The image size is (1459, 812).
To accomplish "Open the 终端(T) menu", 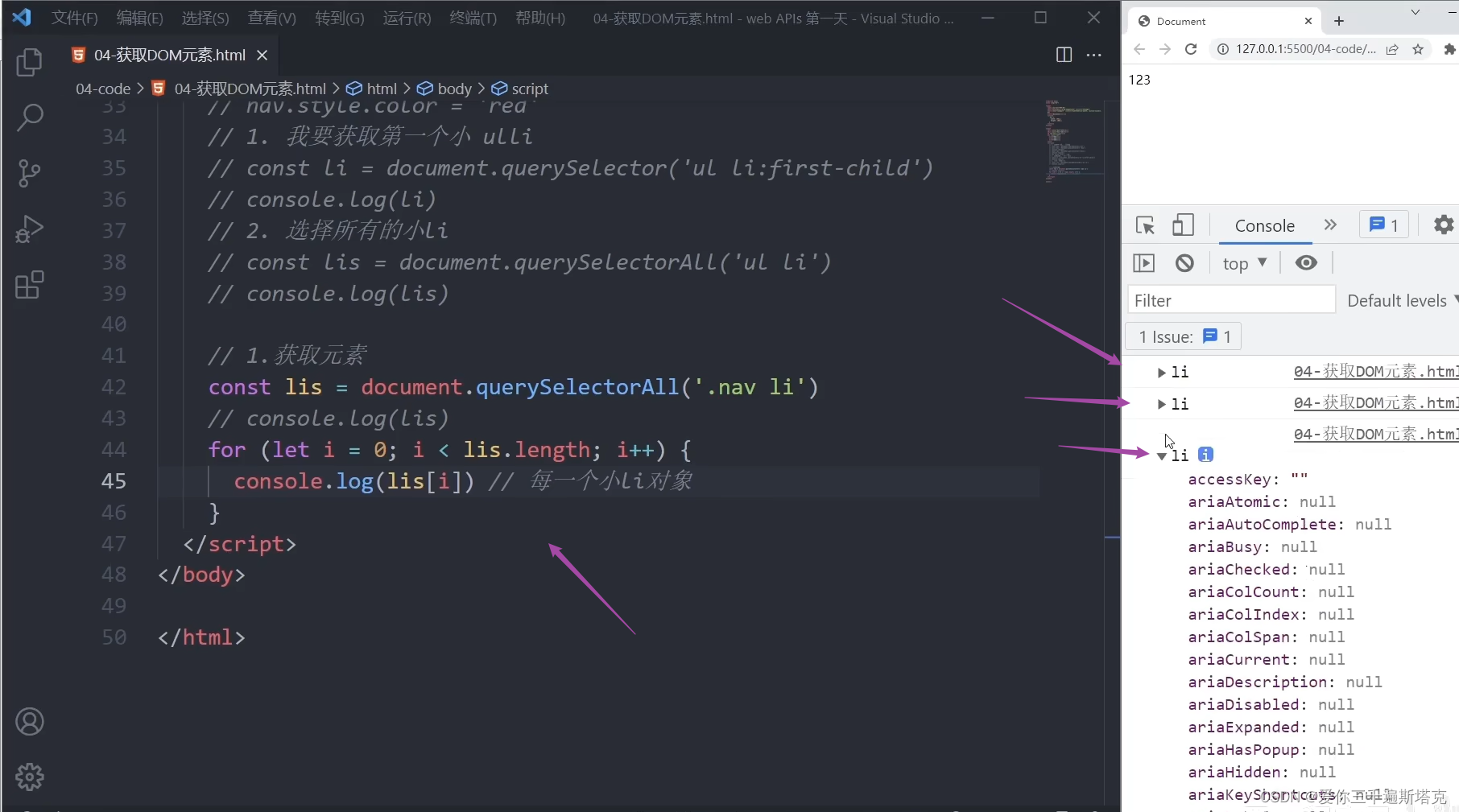I will pyautogui.click(x=473, y=18).
